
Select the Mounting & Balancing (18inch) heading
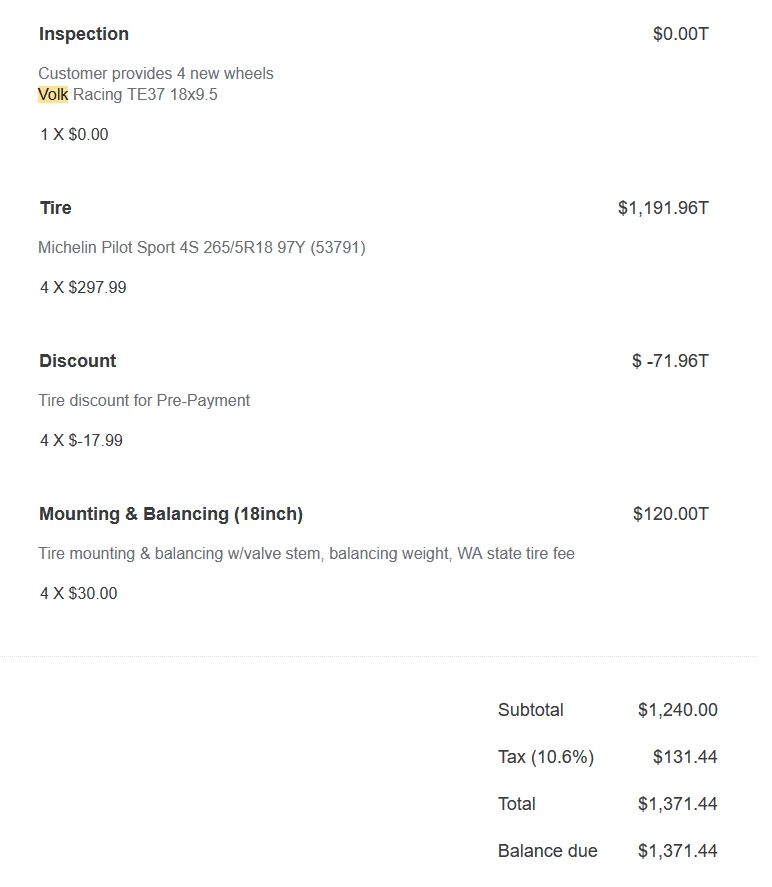pos(171,514)
